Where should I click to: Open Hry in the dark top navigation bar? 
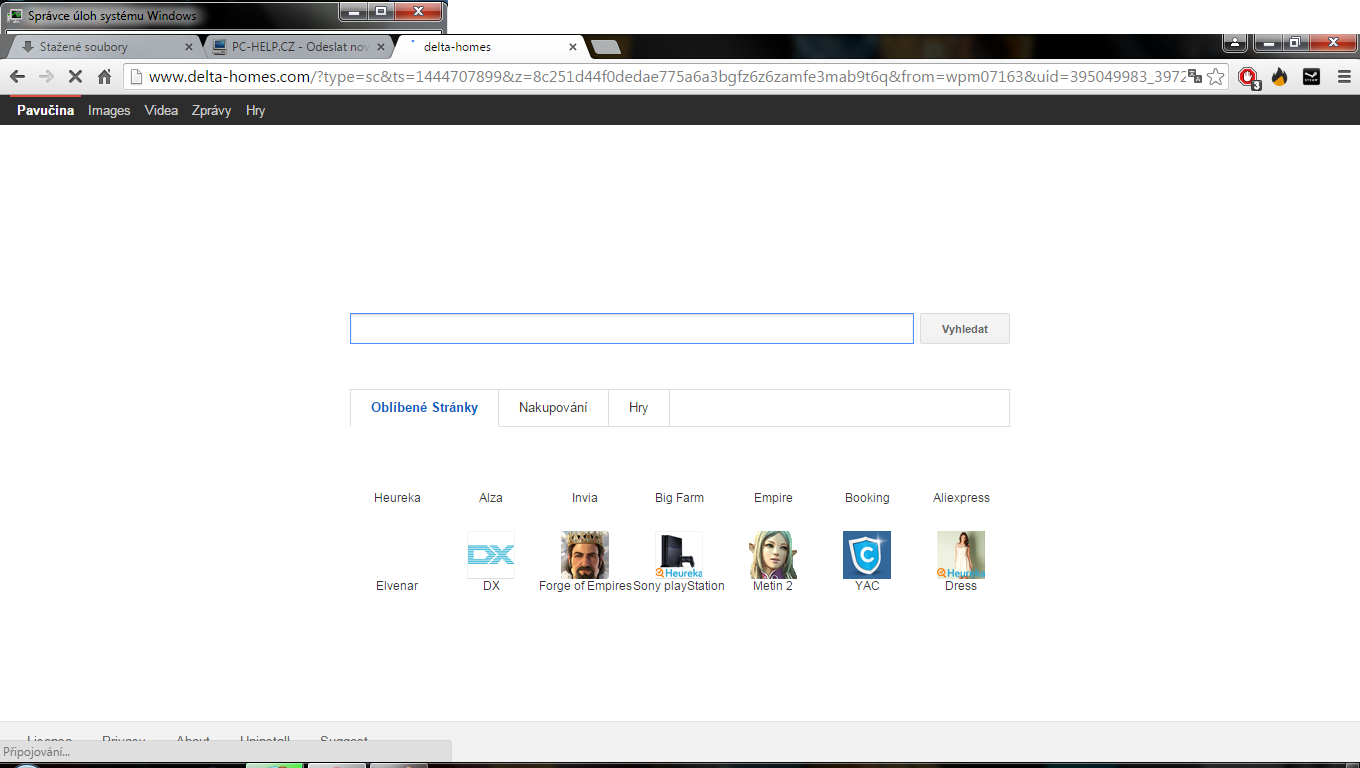coord(255,111)
